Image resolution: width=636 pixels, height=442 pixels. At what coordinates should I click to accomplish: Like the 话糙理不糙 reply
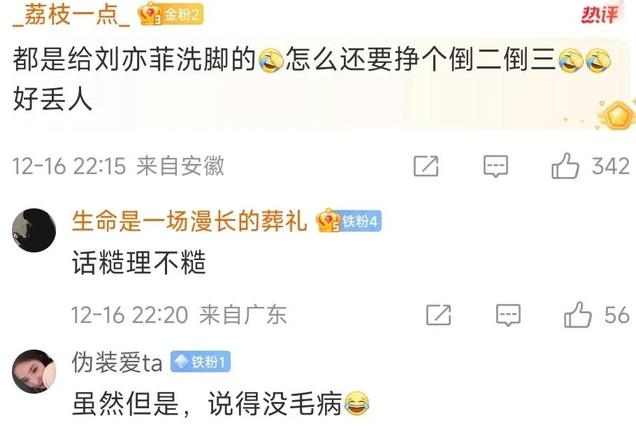pyautogui.click(x=578, y=315)
